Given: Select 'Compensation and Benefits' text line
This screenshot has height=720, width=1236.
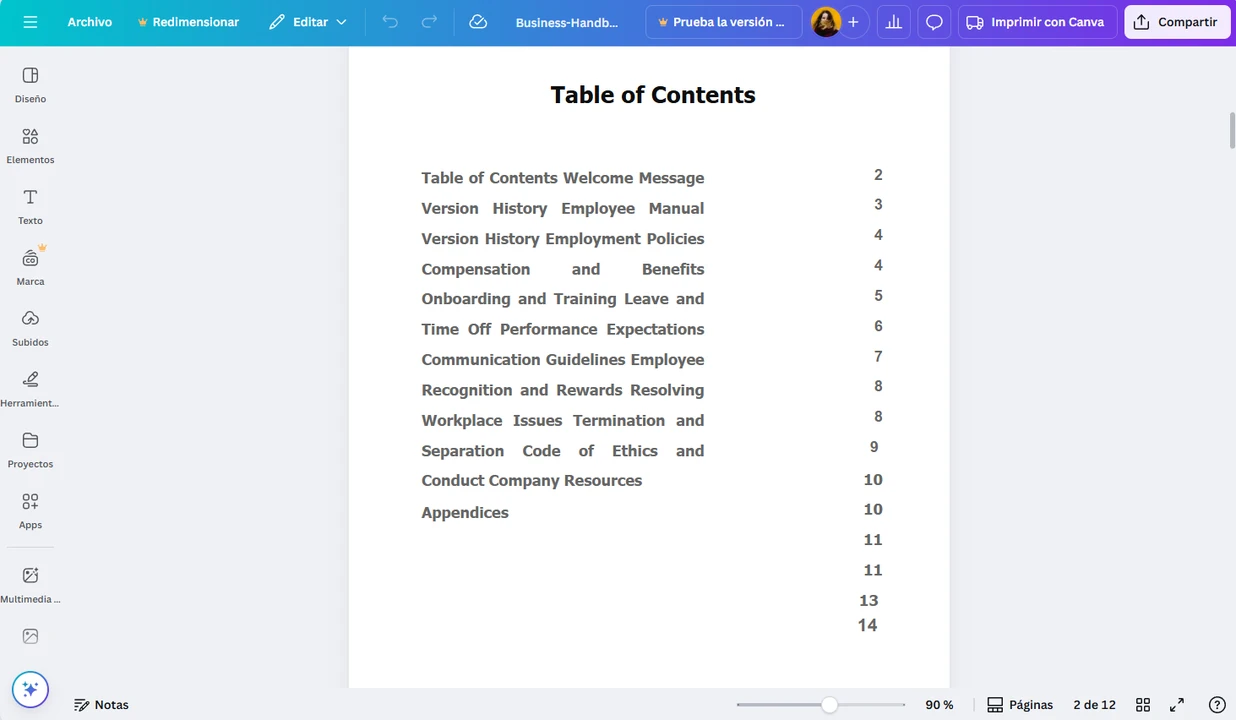Looking at the screenshot, I should pyautogui.click(x=563, y=269).
